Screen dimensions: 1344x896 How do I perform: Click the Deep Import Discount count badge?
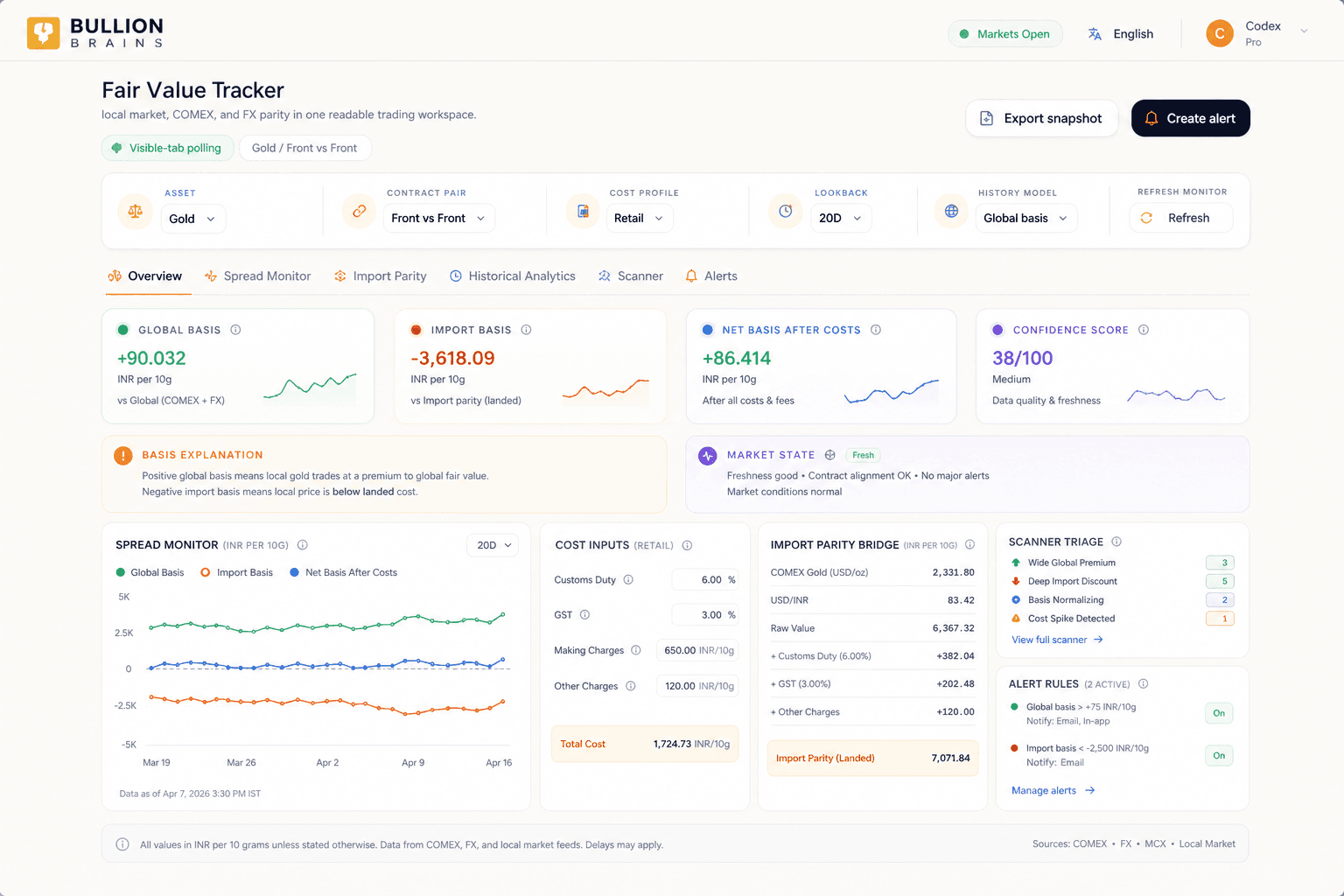click(x=1220, y=581)
